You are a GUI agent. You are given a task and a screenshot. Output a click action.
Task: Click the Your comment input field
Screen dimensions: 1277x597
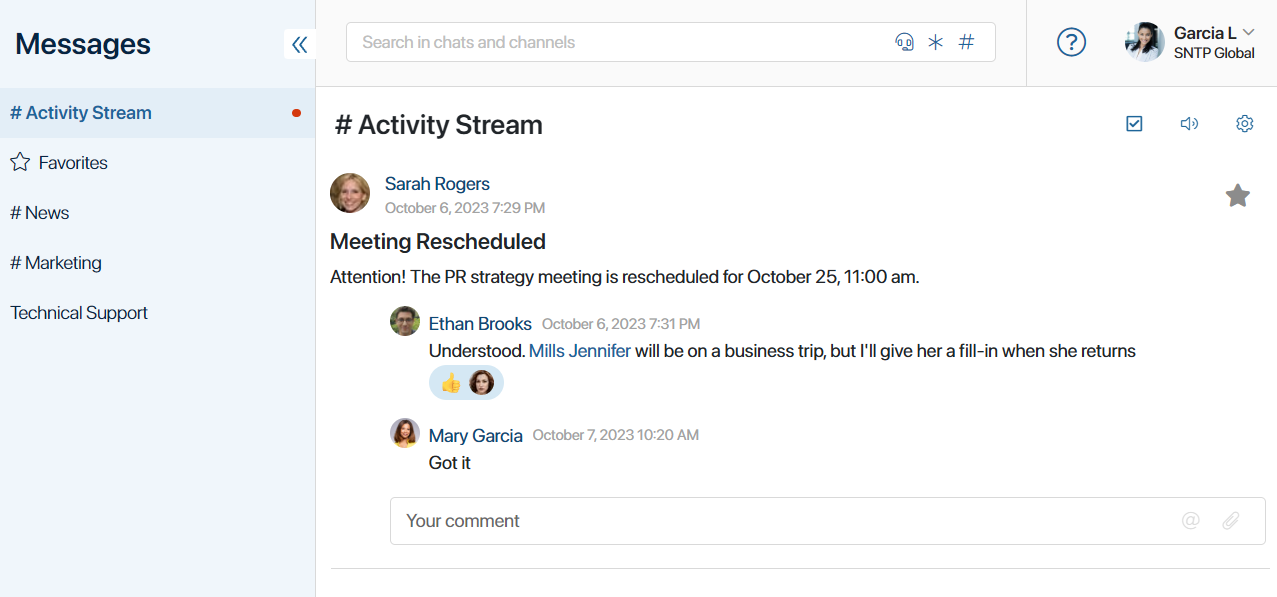pyautogui.click(x=827, y=521)
